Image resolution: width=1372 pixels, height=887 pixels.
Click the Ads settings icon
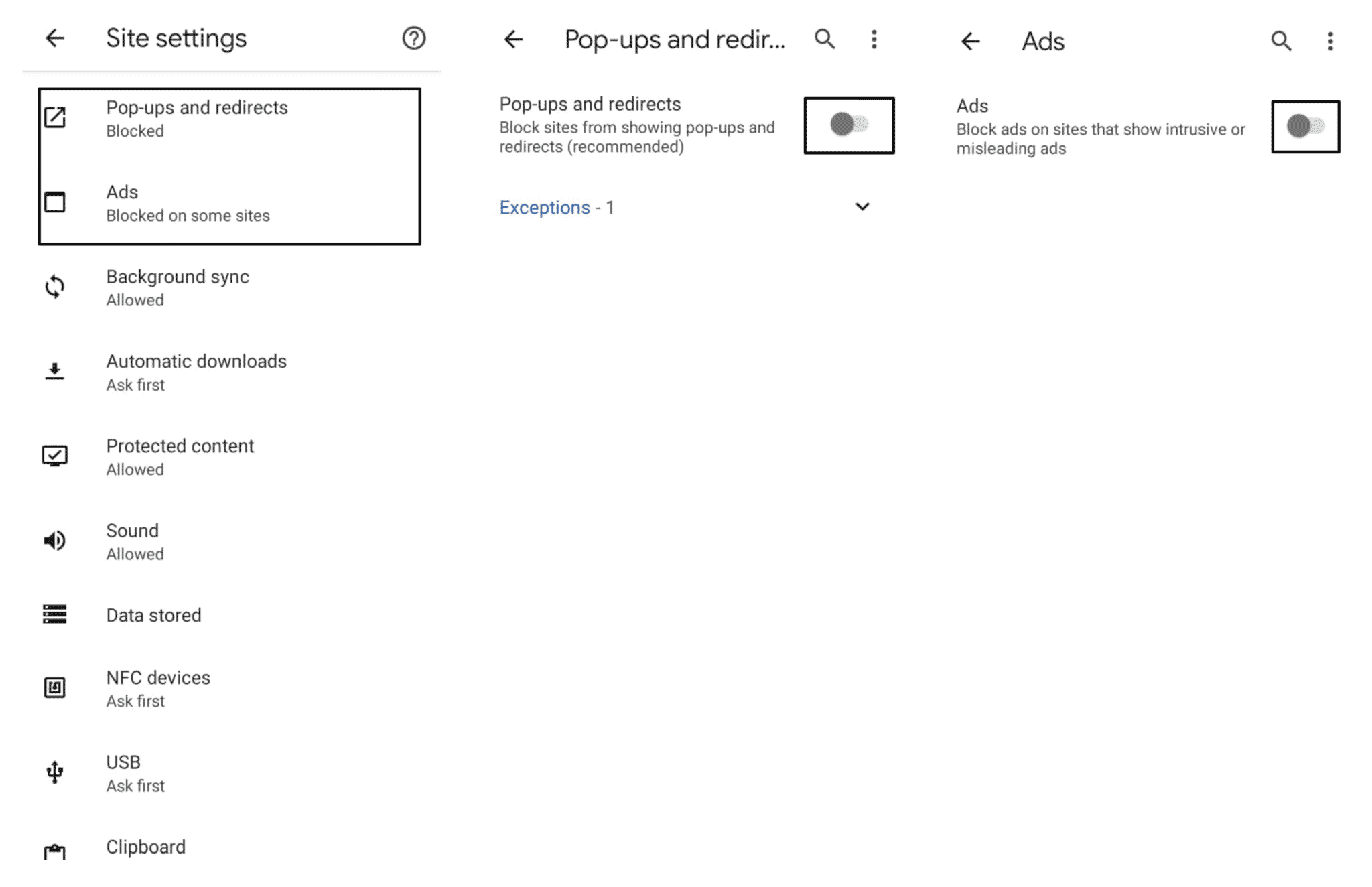[55, 202]
